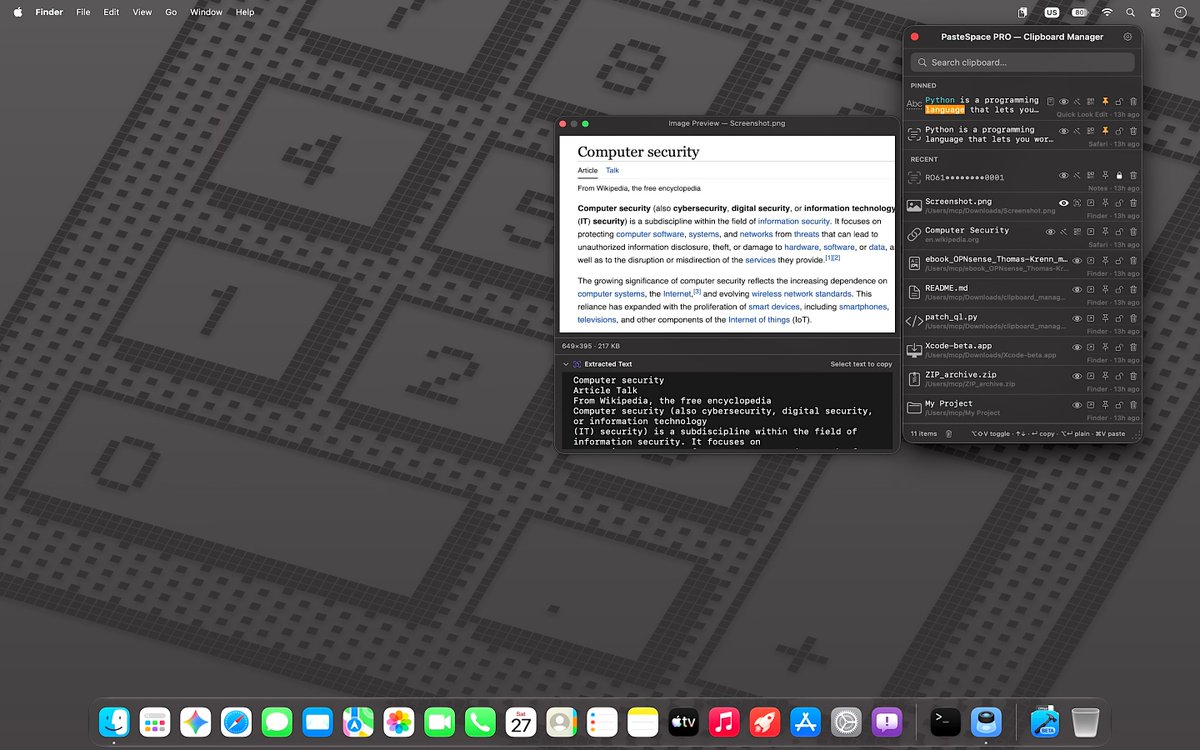1200x750 pixels.
Task: Toggle Quick Look eye for README.md
Action: click(x=1077, y=289)
